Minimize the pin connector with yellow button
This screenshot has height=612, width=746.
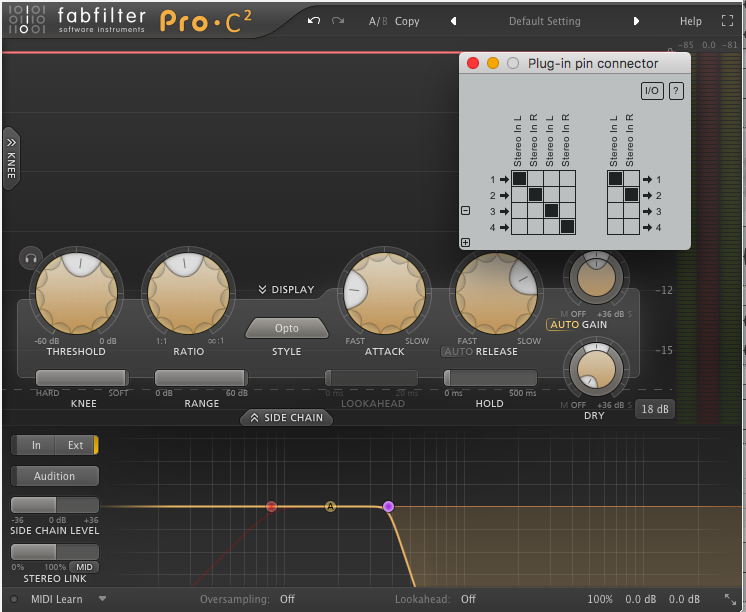pos(493,63)
